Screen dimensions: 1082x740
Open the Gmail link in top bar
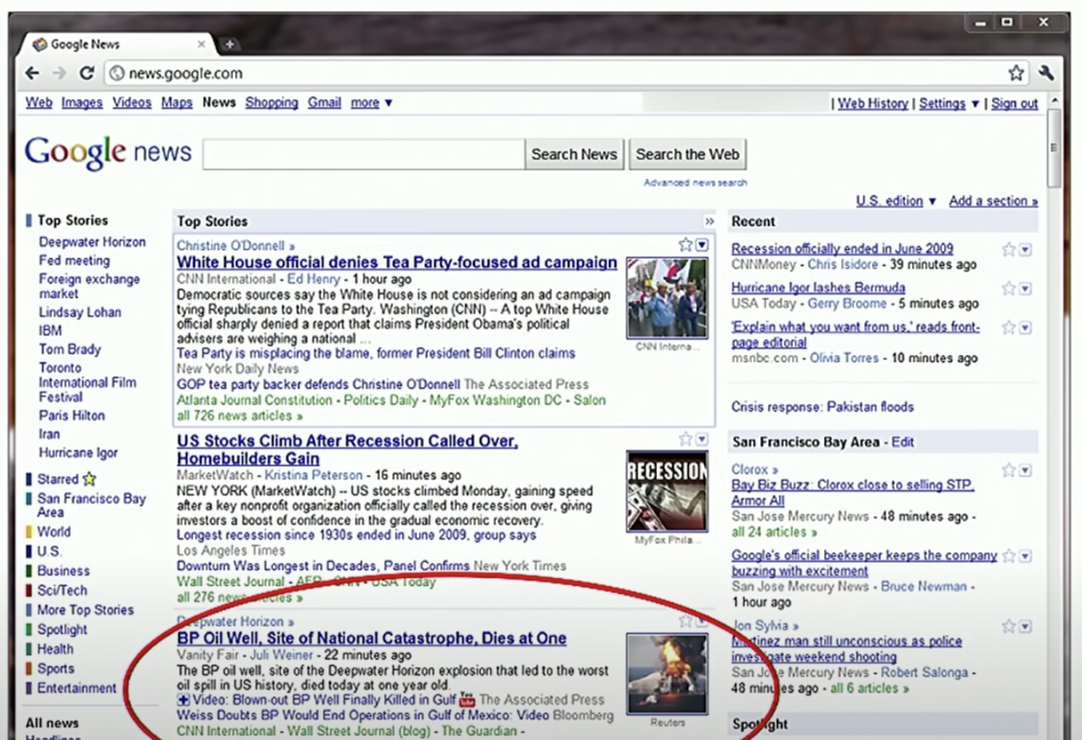coord(324,103)
